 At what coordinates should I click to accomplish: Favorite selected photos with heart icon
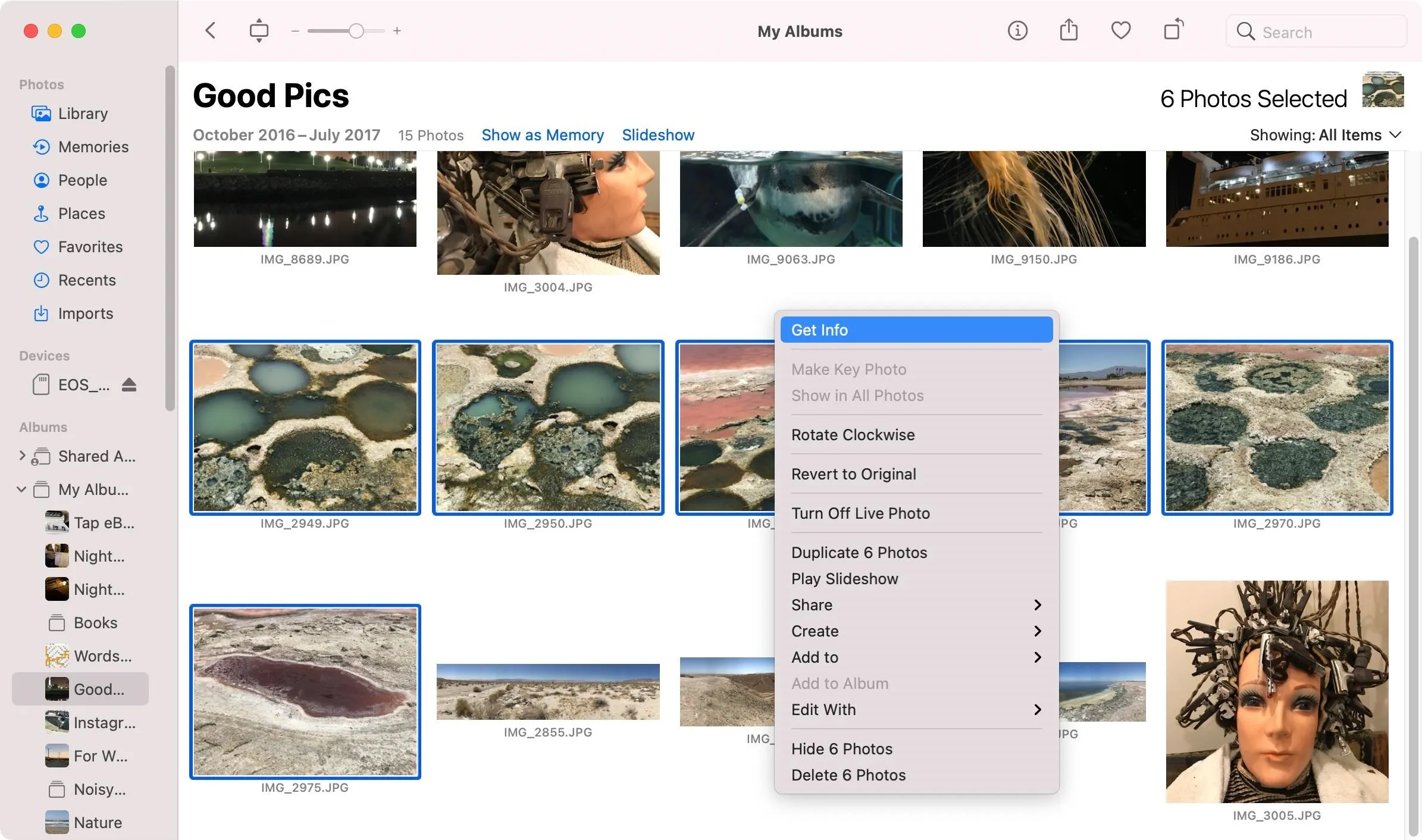pos(1121,30)
